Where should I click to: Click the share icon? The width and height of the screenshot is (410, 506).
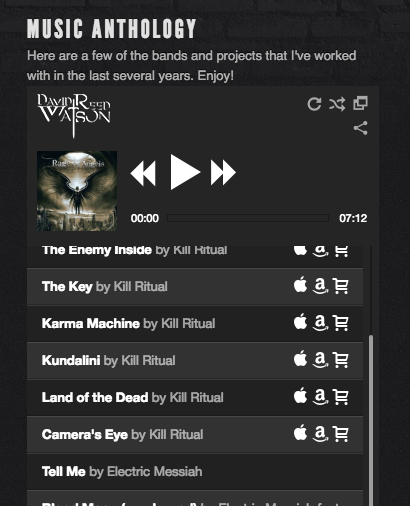click(x=360, y=128)
